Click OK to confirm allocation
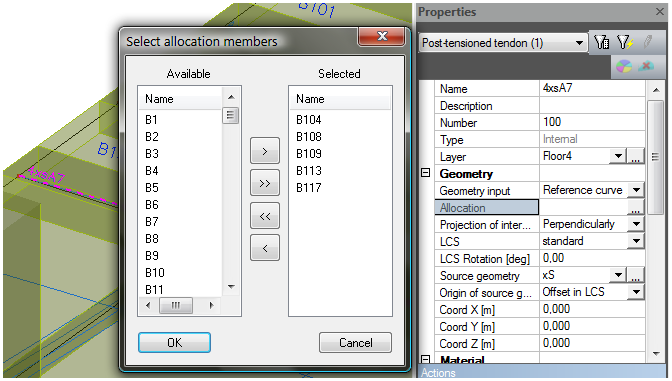This screenshot has width=672, height=381. tap(174, 342)
